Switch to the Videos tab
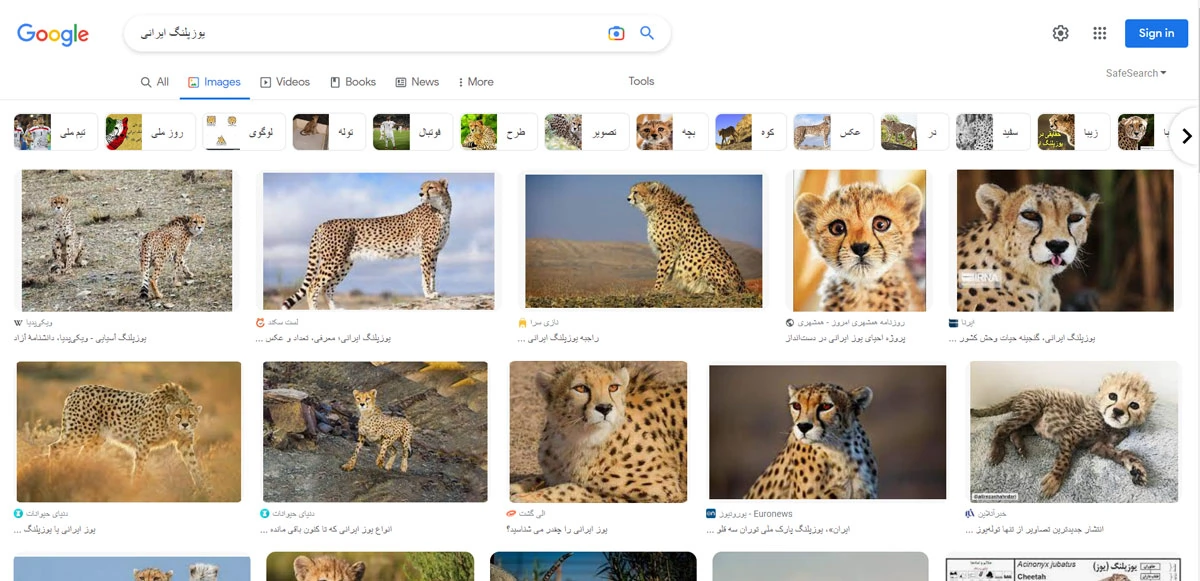 pyautogui.click(x=285, y=82)
